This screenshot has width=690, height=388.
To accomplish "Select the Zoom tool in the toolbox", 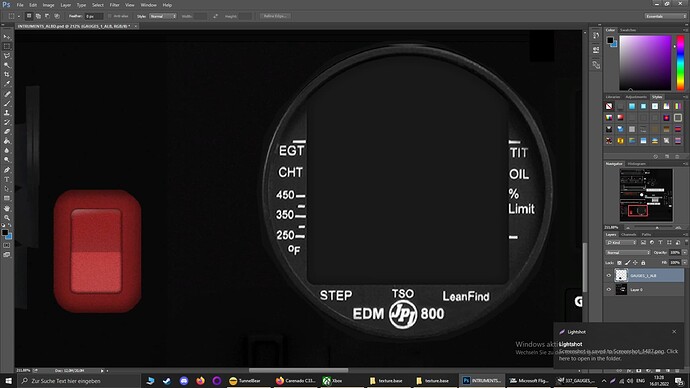I will point(7,217).
